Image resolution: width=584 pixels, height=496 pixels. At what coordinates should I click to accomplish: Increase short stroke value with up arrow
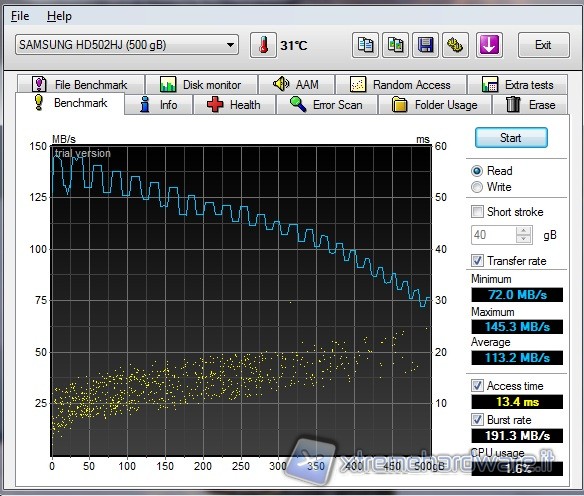tap(524, 230)
